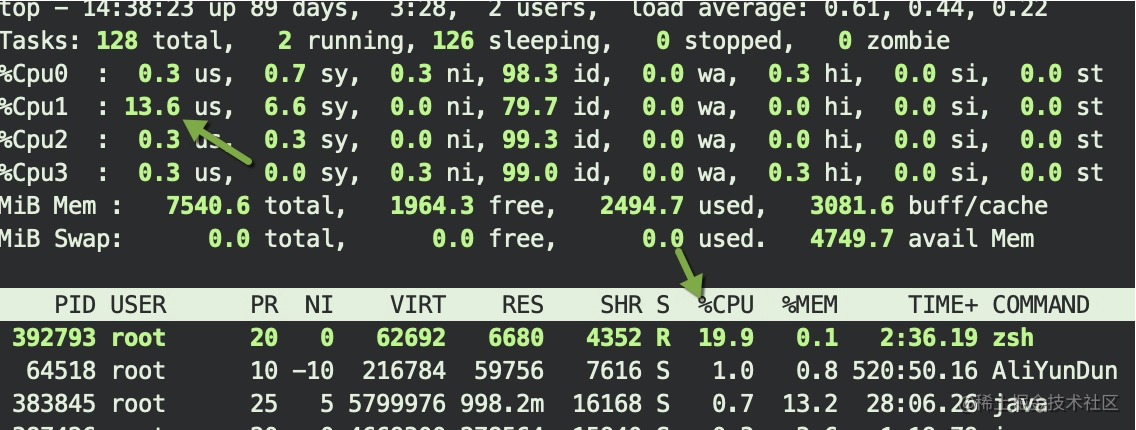Select PID 64518 in process list
This screenshot has height=430, width=1136.
click(x=61, y=371)
